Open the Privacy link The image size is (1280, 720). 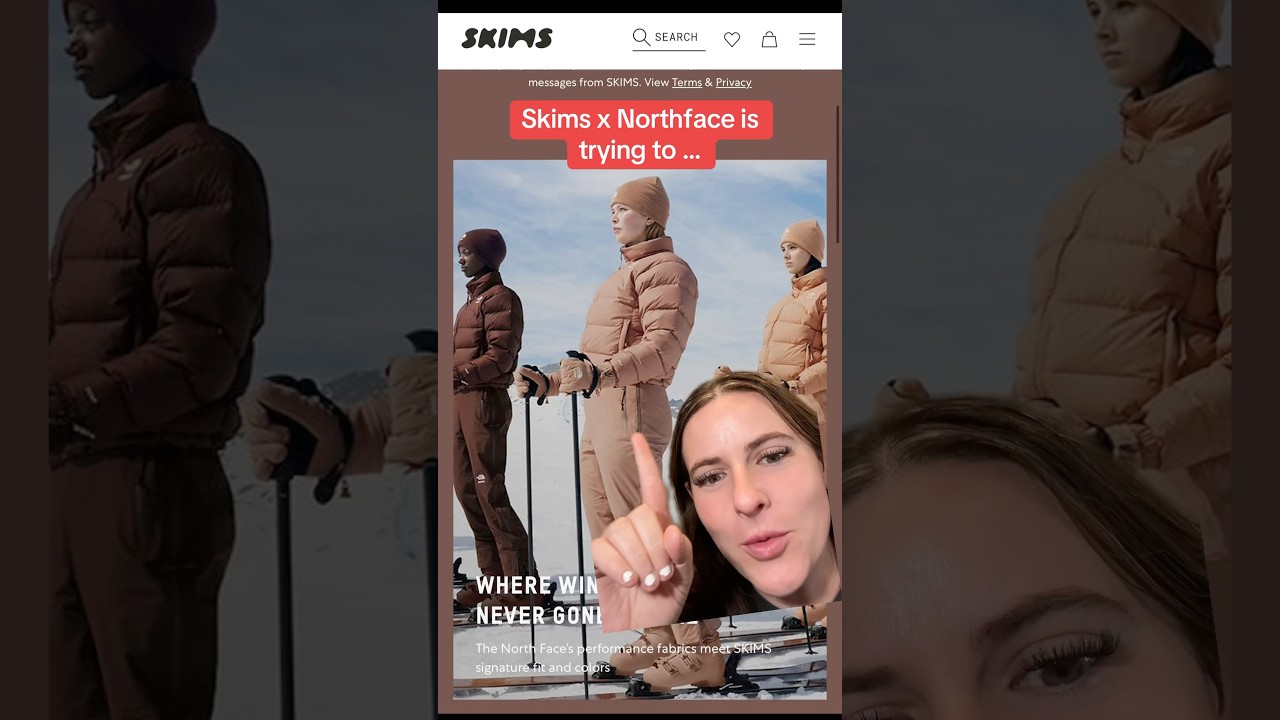point(733,83)
